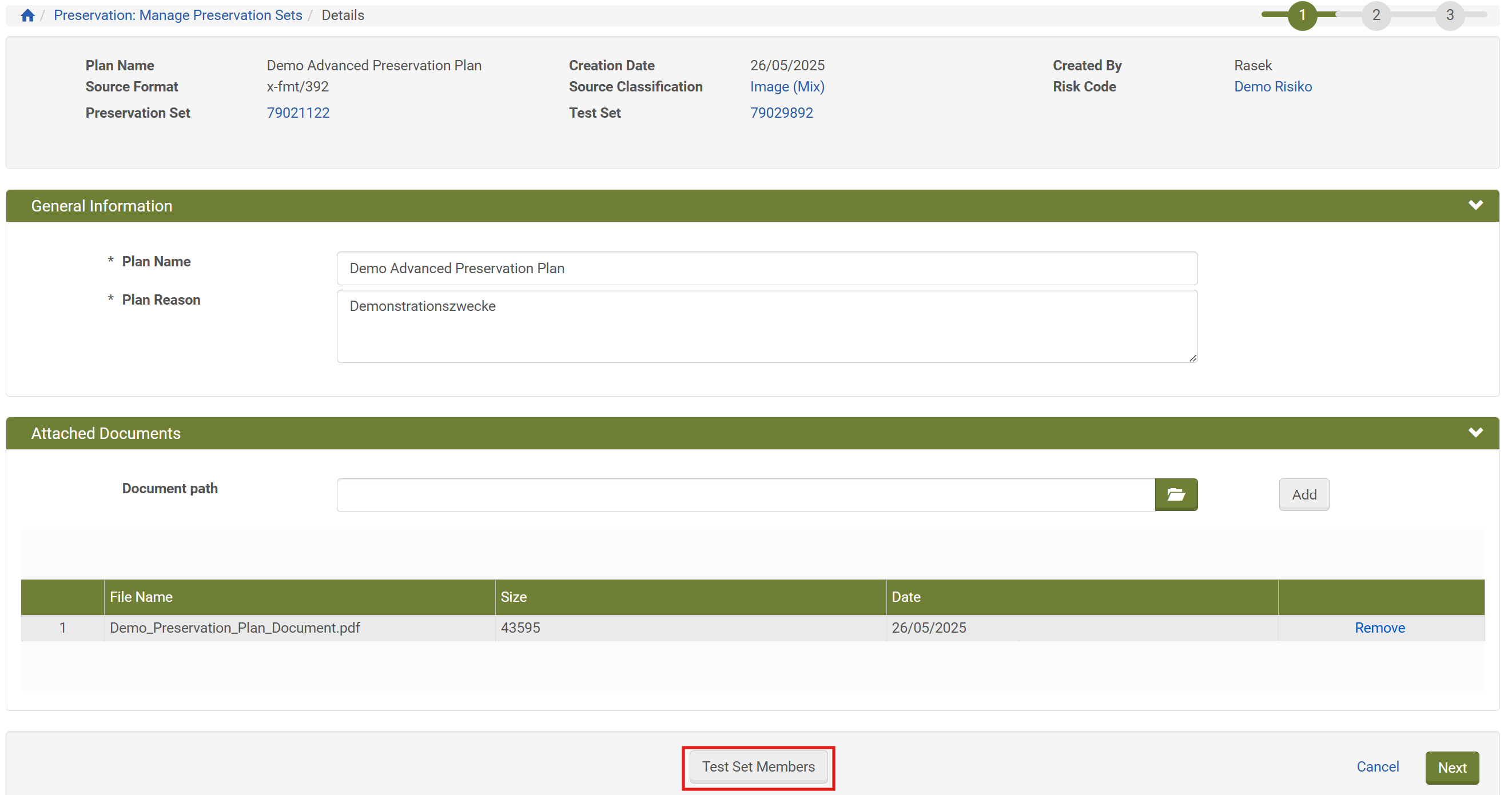
Task: Proceed with the Next button
Action: [1451, 768]
